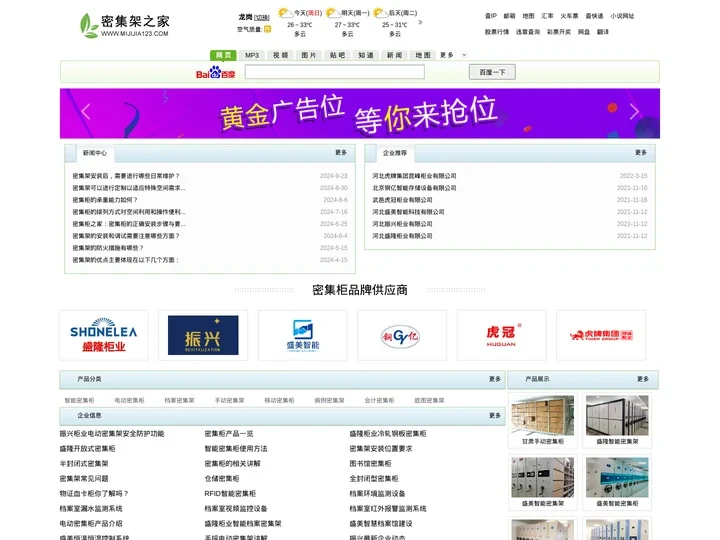Open the 查IP tool link
The width and height of the screenshot is (720, 540).
click(x=491, y=16)
